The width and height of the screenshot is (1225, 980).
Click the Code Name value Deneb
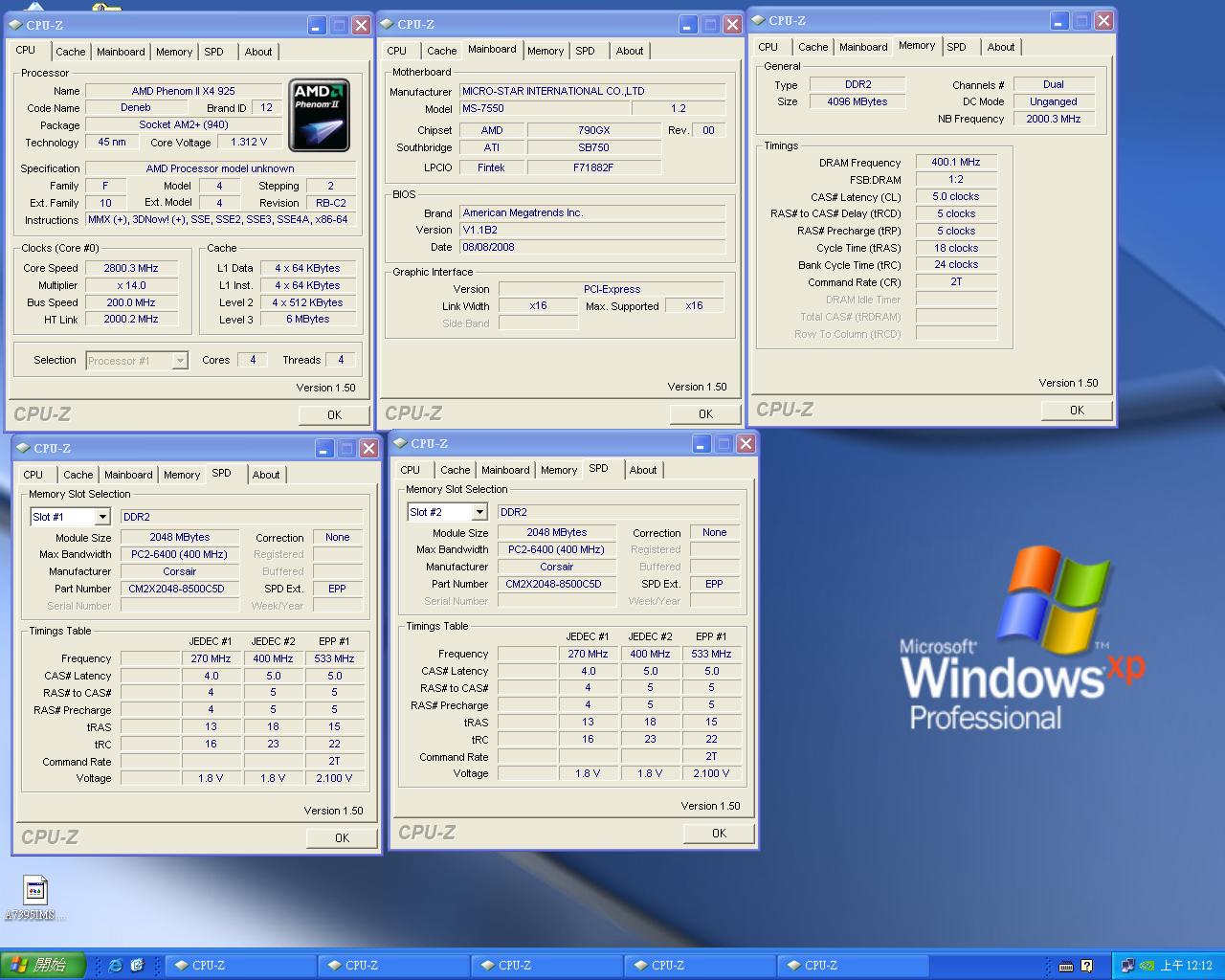[x=136, y=108]
